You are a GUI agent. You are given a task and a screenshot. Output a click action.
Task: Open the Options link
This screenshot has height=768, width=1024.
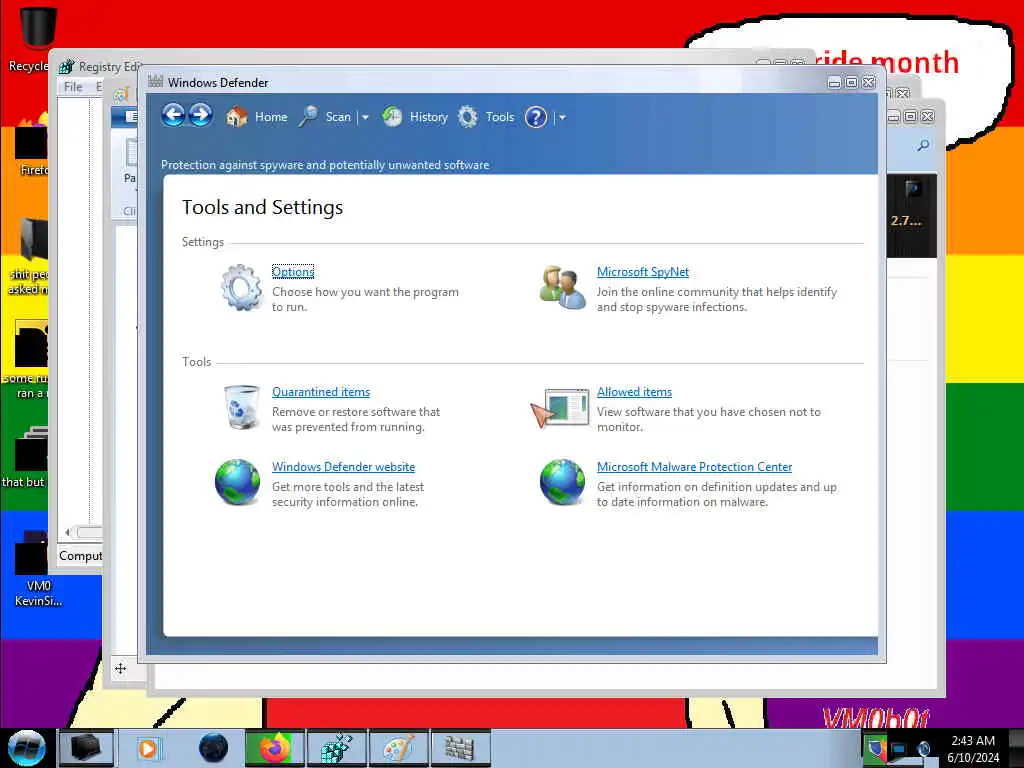coord(293,272)
